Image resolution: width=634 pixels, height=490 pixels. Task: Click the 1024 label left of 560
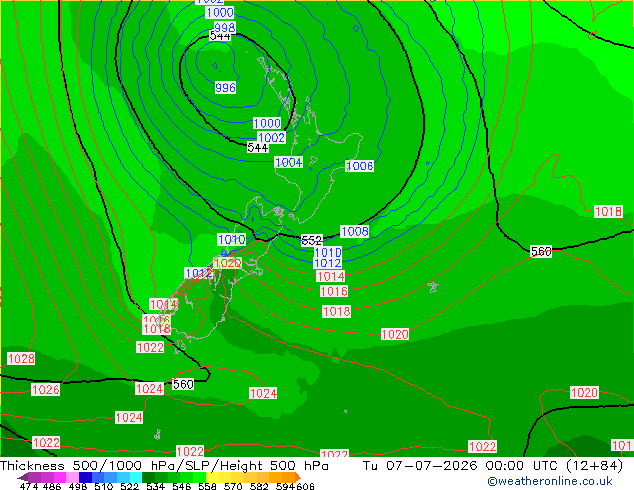[150, 389]
